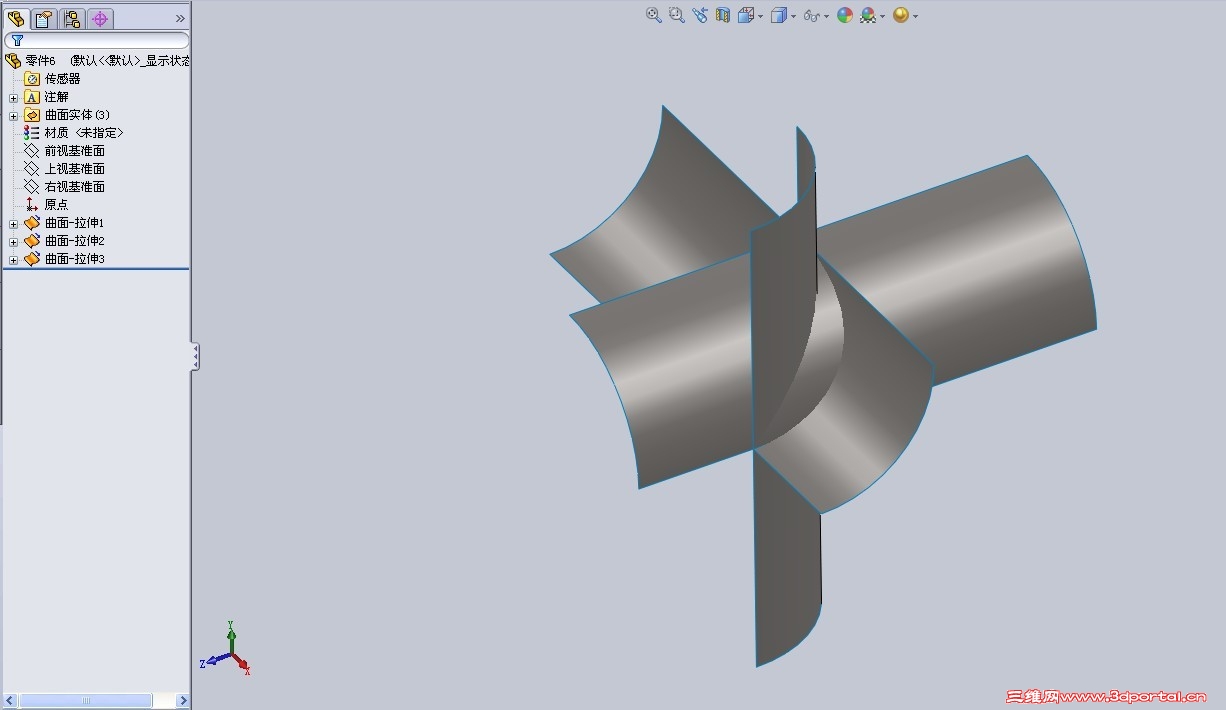Click the View Settings gold sphere icon
1226x710 pixels.
click(x=901, y=15)
